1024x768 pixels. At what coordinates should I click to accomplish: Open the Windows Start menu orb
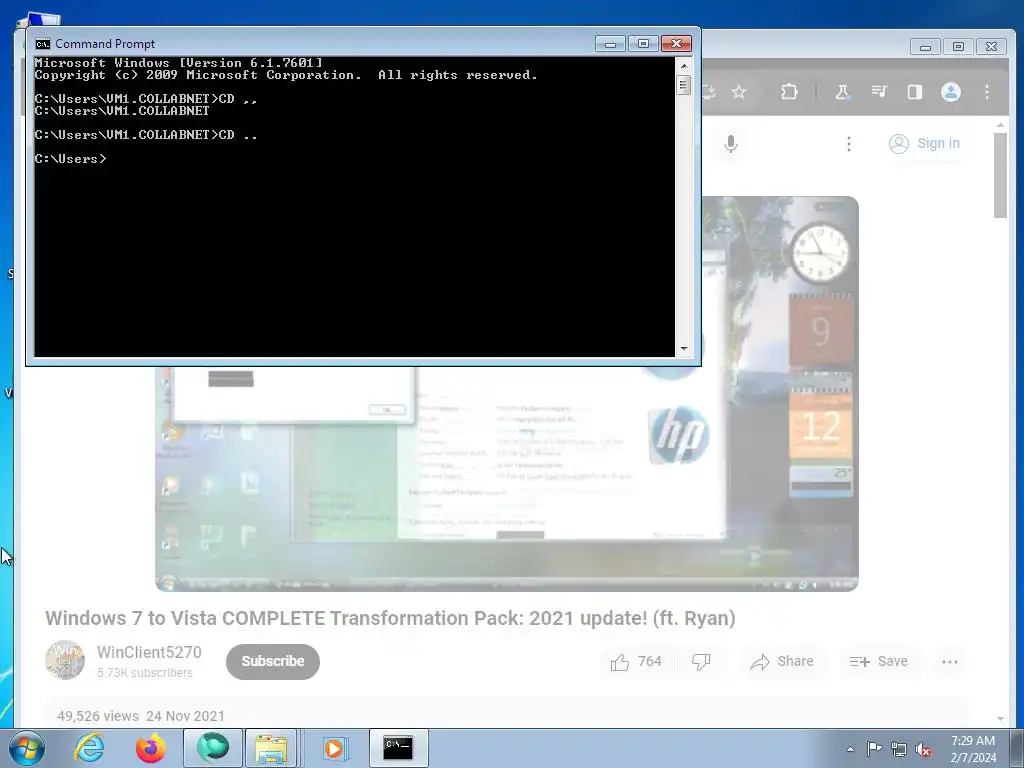27,748
